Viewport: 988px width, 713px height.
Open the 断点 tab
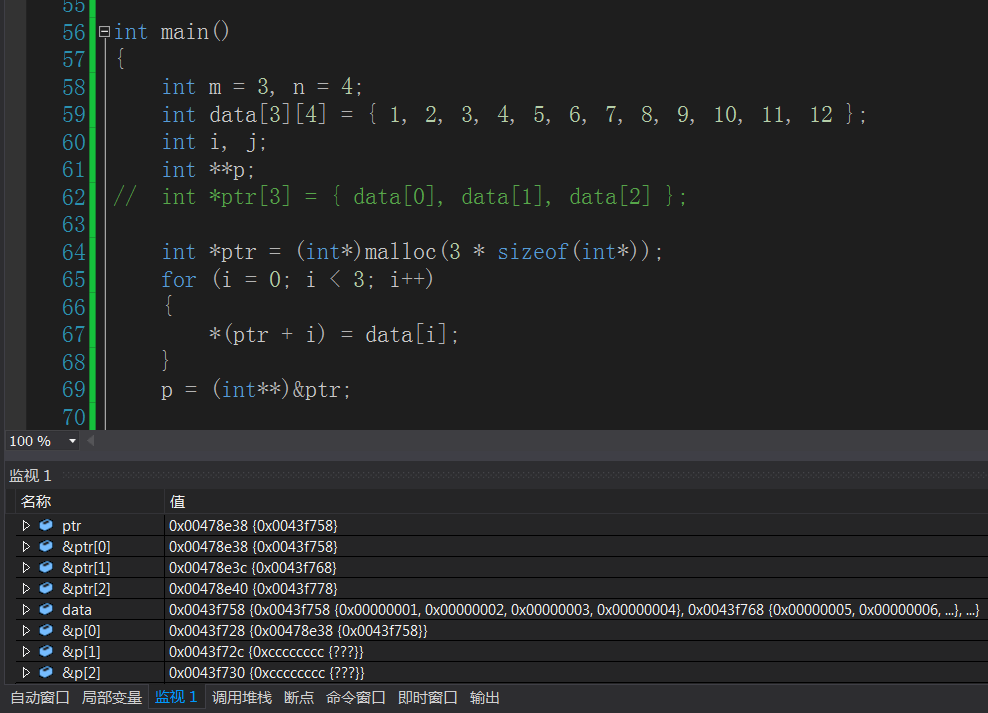coord(299,698)
